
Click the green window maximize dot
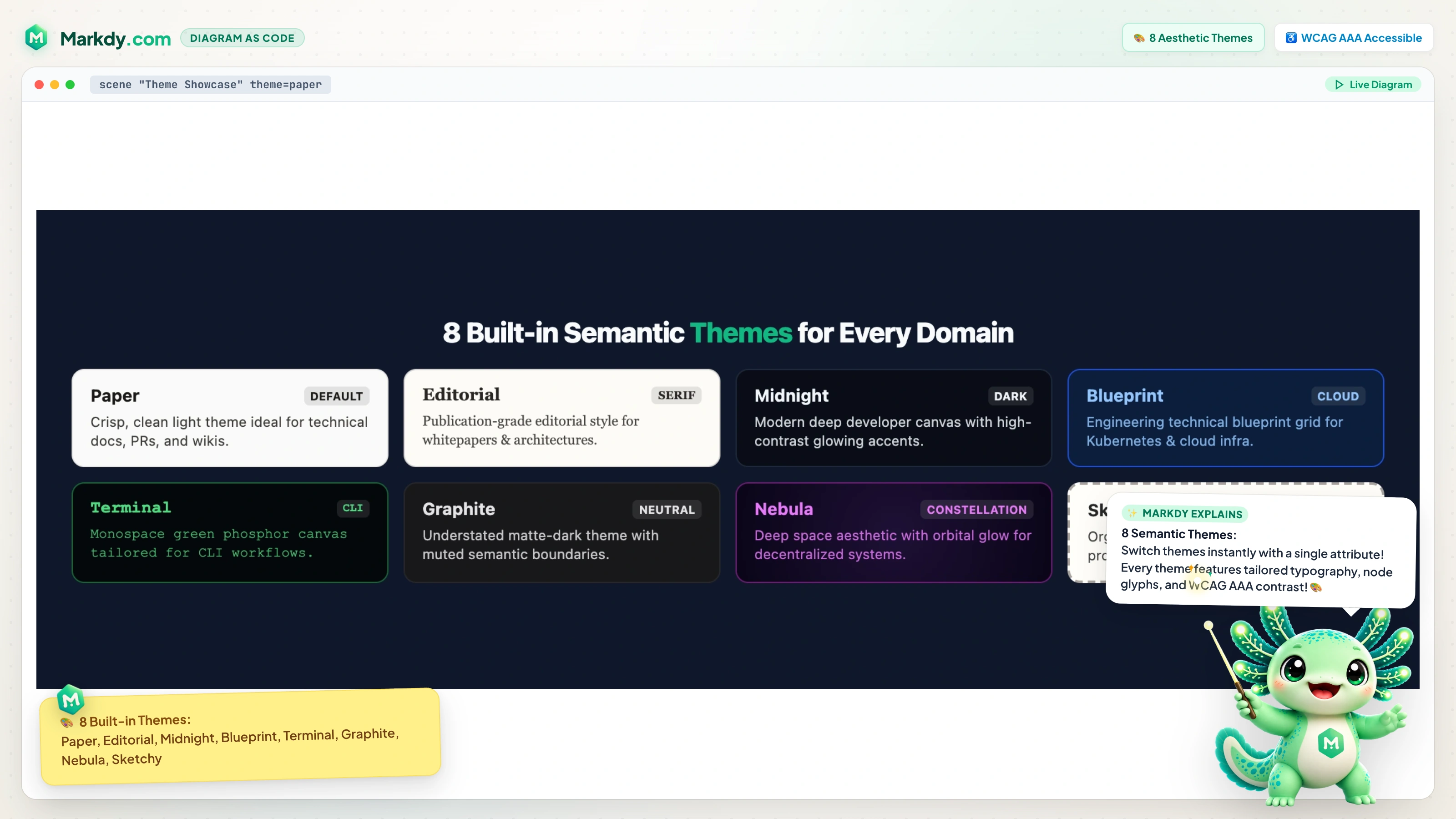click(70, 85)
